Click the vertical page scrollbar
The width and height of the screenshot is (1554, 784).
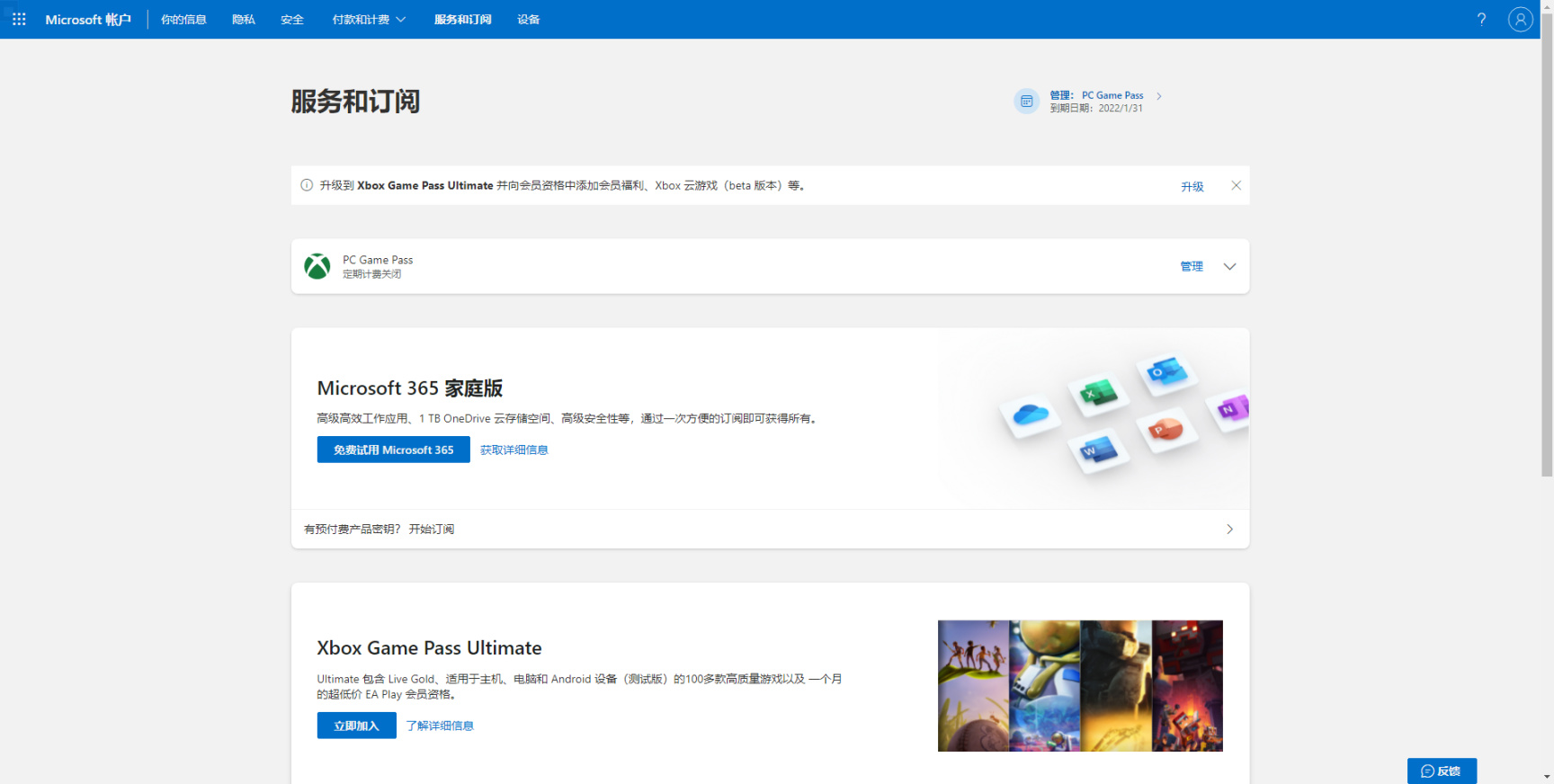click(1547, 243)
